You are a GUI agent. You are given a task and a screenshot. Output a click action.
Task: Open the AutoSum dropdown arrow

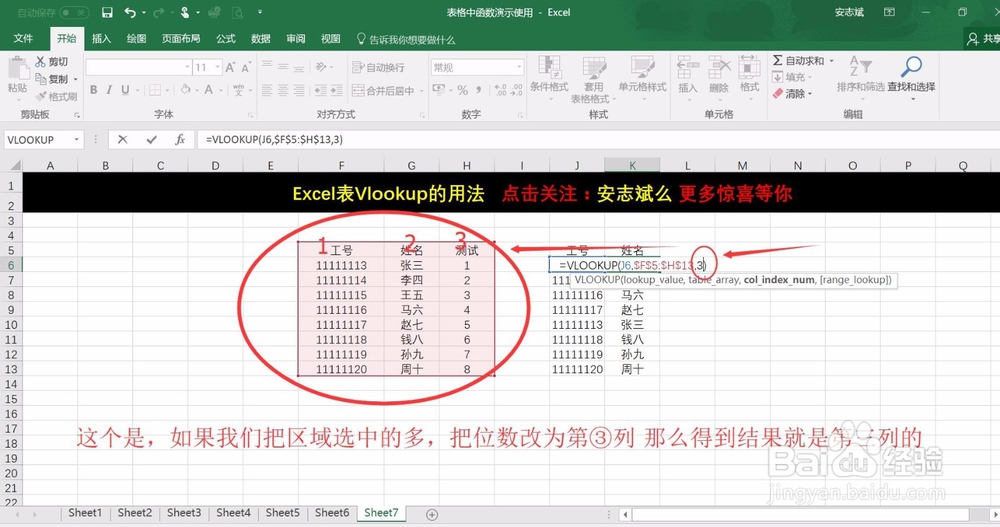[832, 61]
